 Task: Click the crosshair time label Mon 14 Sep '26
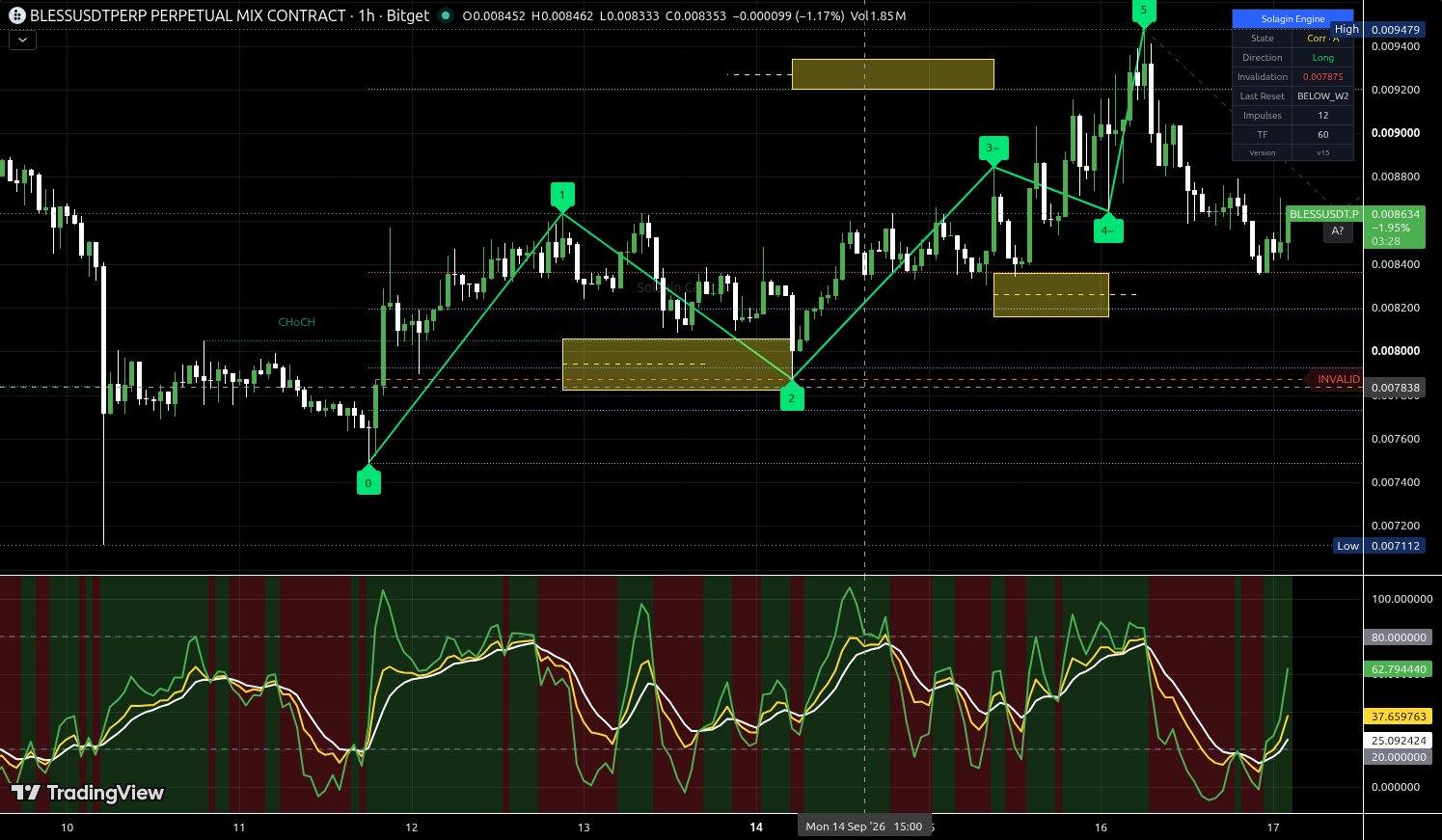[864, 826]
